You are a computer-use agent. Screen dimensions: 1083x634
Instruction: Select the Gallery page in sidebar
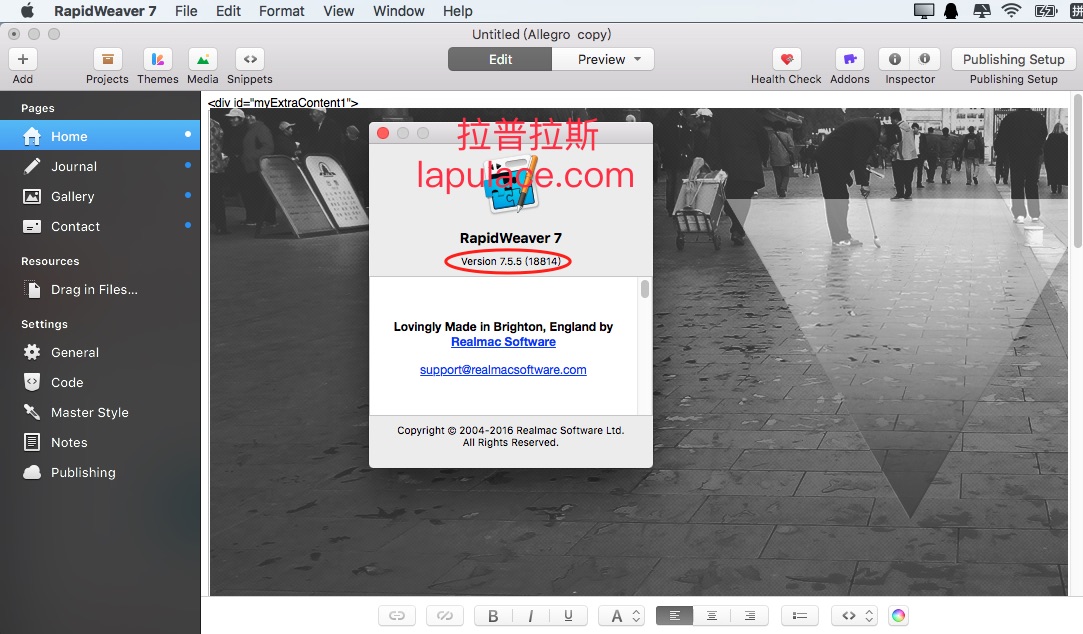click(100, 196)
